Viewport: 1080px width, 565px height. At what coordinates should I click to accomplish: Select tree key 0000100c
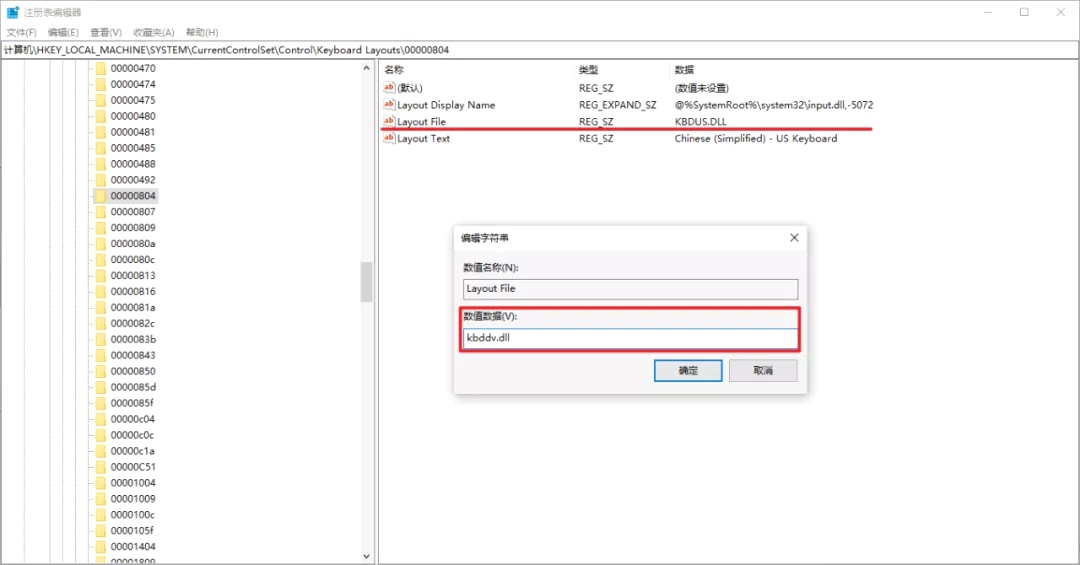tap(133, 515)
